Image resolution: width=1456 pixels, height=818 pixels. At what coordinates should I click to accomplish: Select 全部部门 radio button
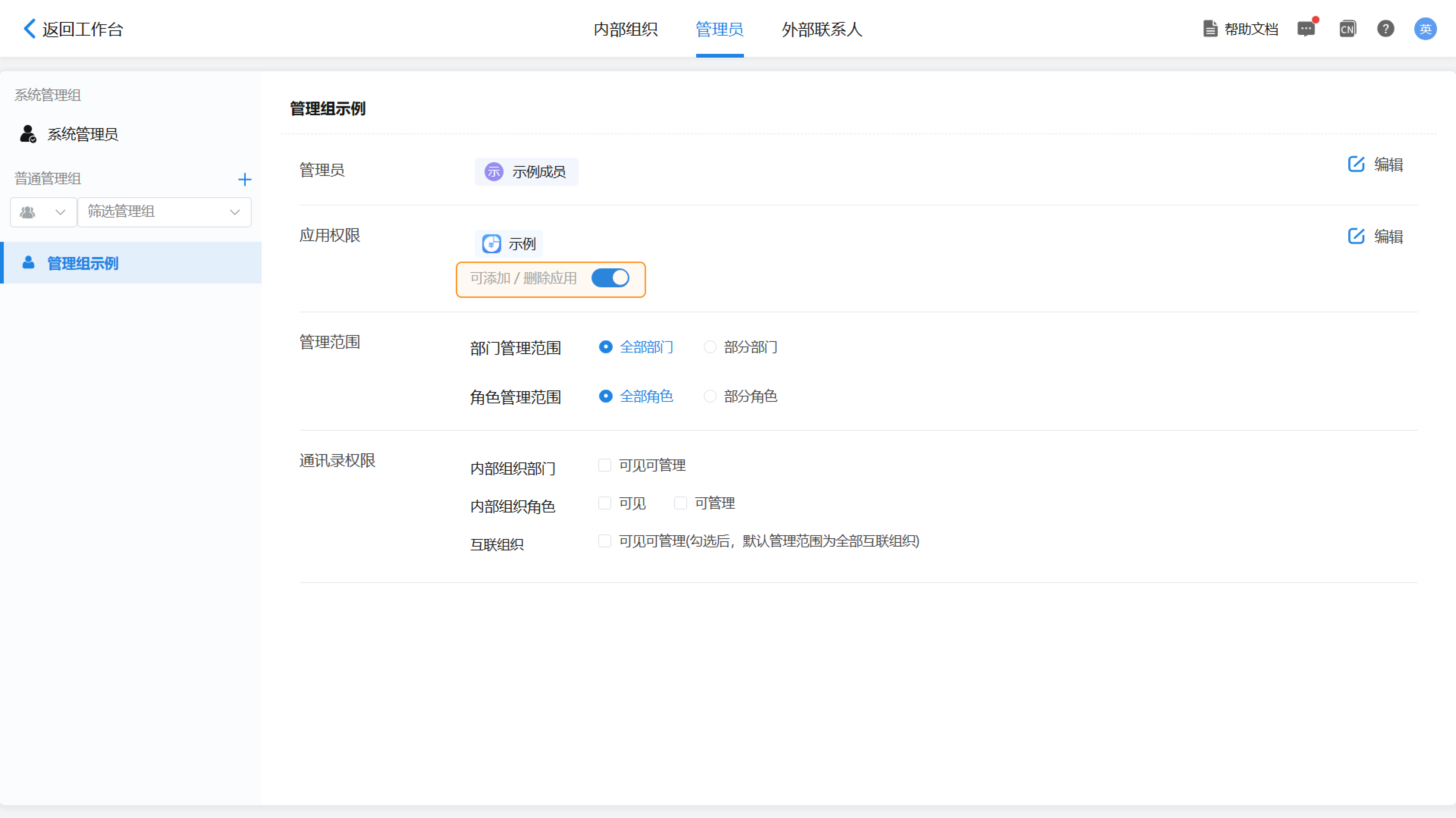606,347
